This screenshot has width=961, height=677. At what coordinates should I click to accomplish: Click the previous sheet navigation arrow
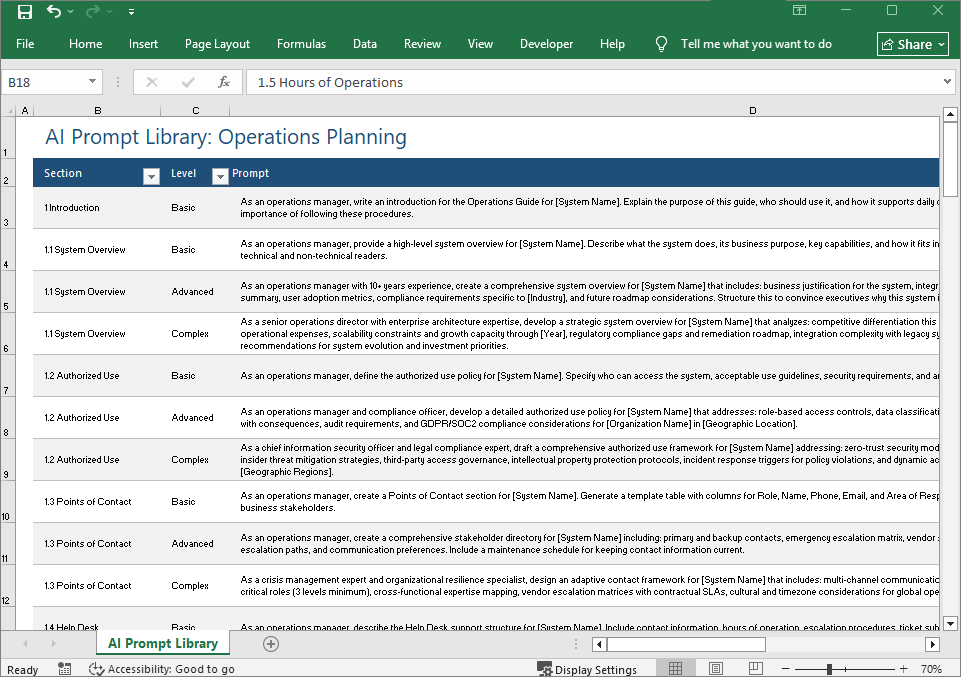pyautogui.click(x=25, y=644)
